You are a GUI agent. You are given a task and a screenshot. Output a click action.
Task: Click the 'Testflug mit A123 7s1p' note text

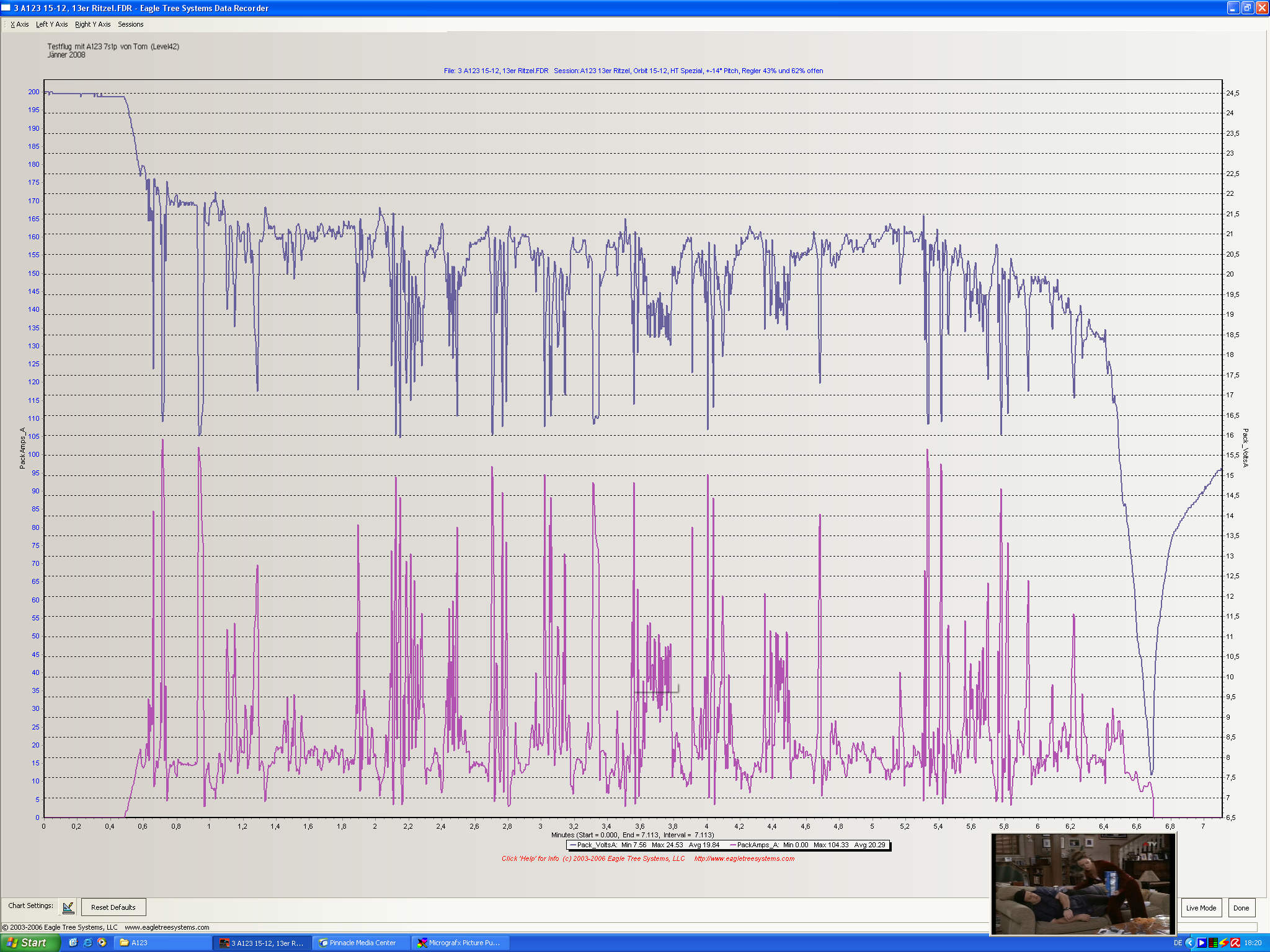tap(113, 46)
